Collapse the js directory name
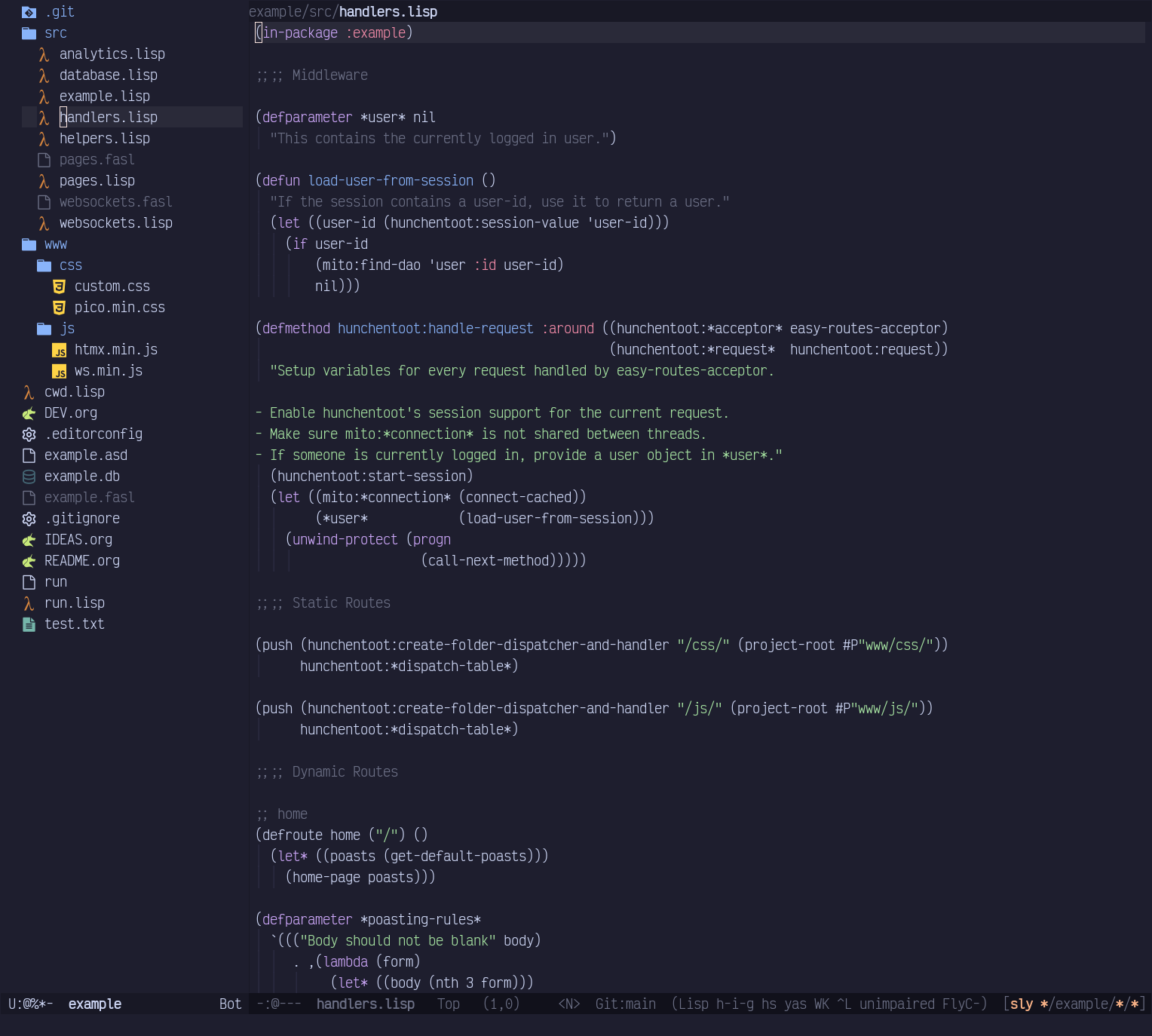Screen dimensions: 1152x1036 point(67,329)
